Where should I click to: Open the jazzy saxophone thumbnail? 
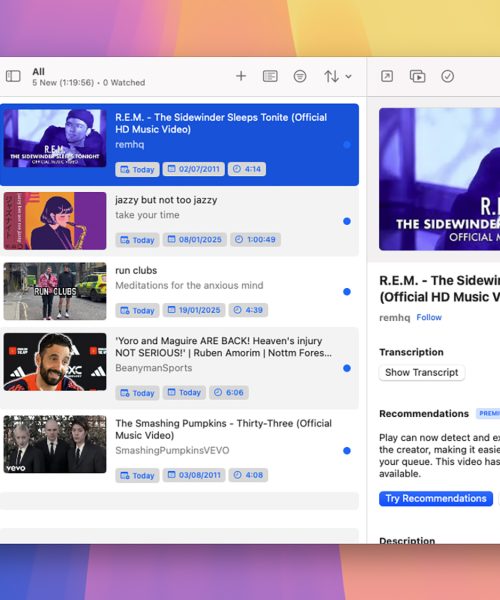[x=55, y=221]
